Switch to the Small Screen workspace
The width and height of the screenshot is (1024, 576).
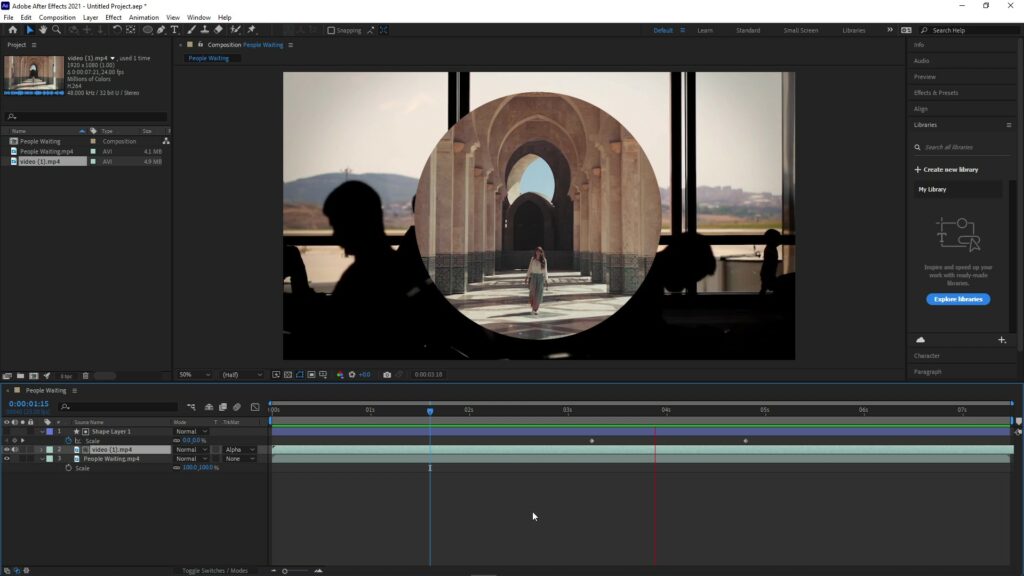[800, 30]
